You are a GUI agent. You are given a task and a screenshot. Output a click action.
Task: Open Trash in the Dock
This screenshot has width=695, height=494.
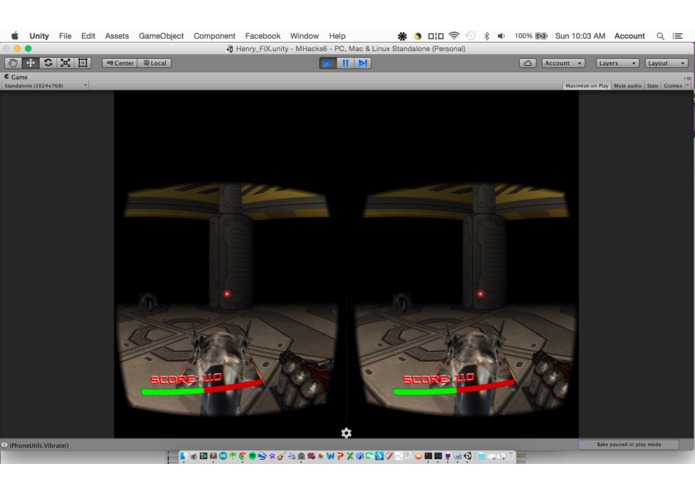click(x=511, y=456)
